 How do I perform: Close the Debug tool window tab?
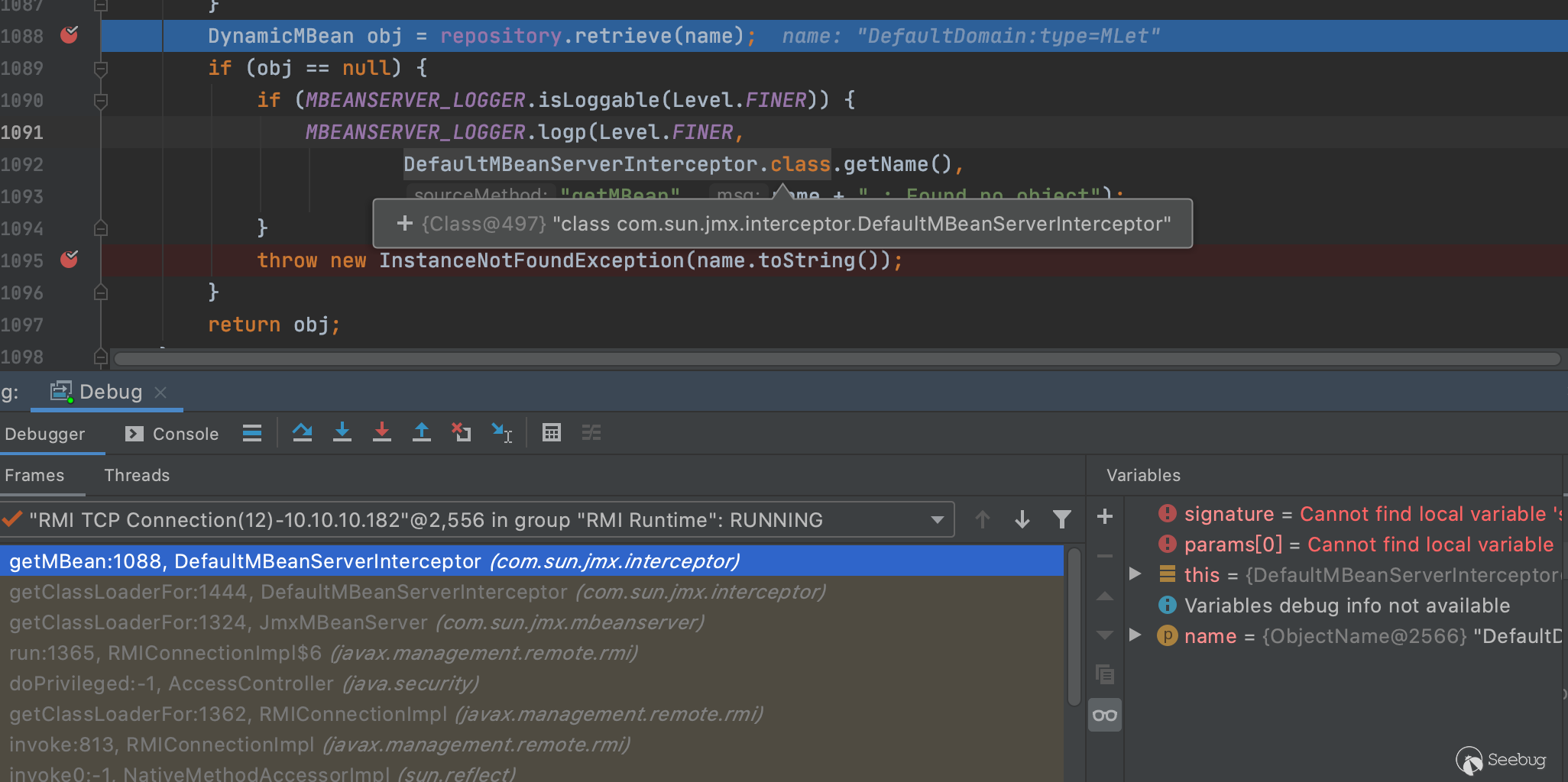(160, 393)
